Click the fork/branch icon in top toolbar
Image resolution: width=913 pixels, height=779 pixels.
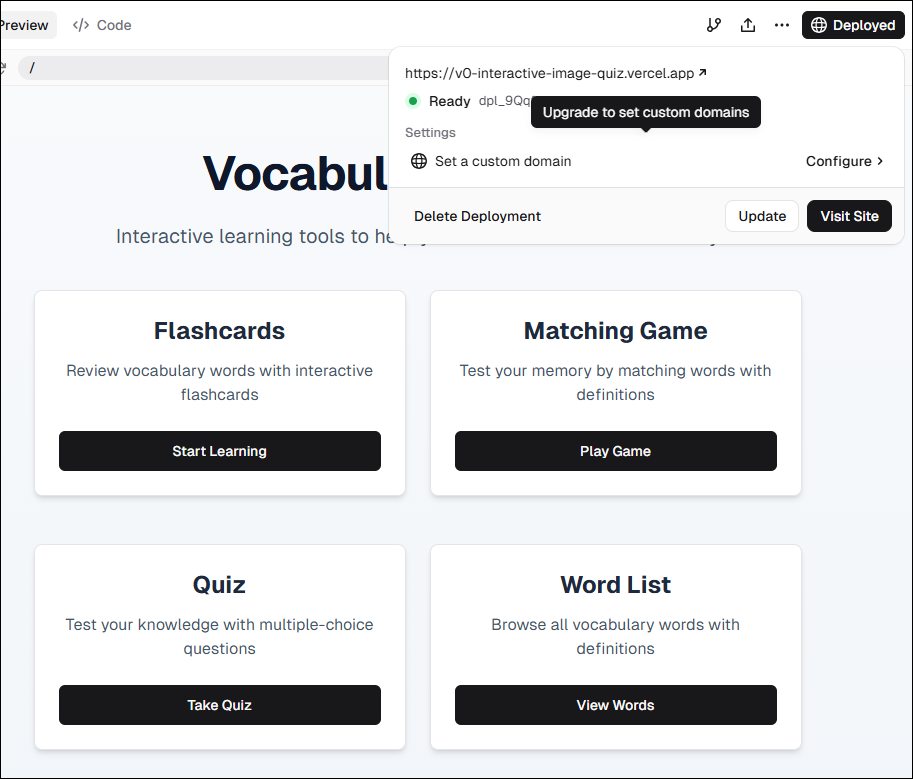pyautogui.click(x=713, y=25)
